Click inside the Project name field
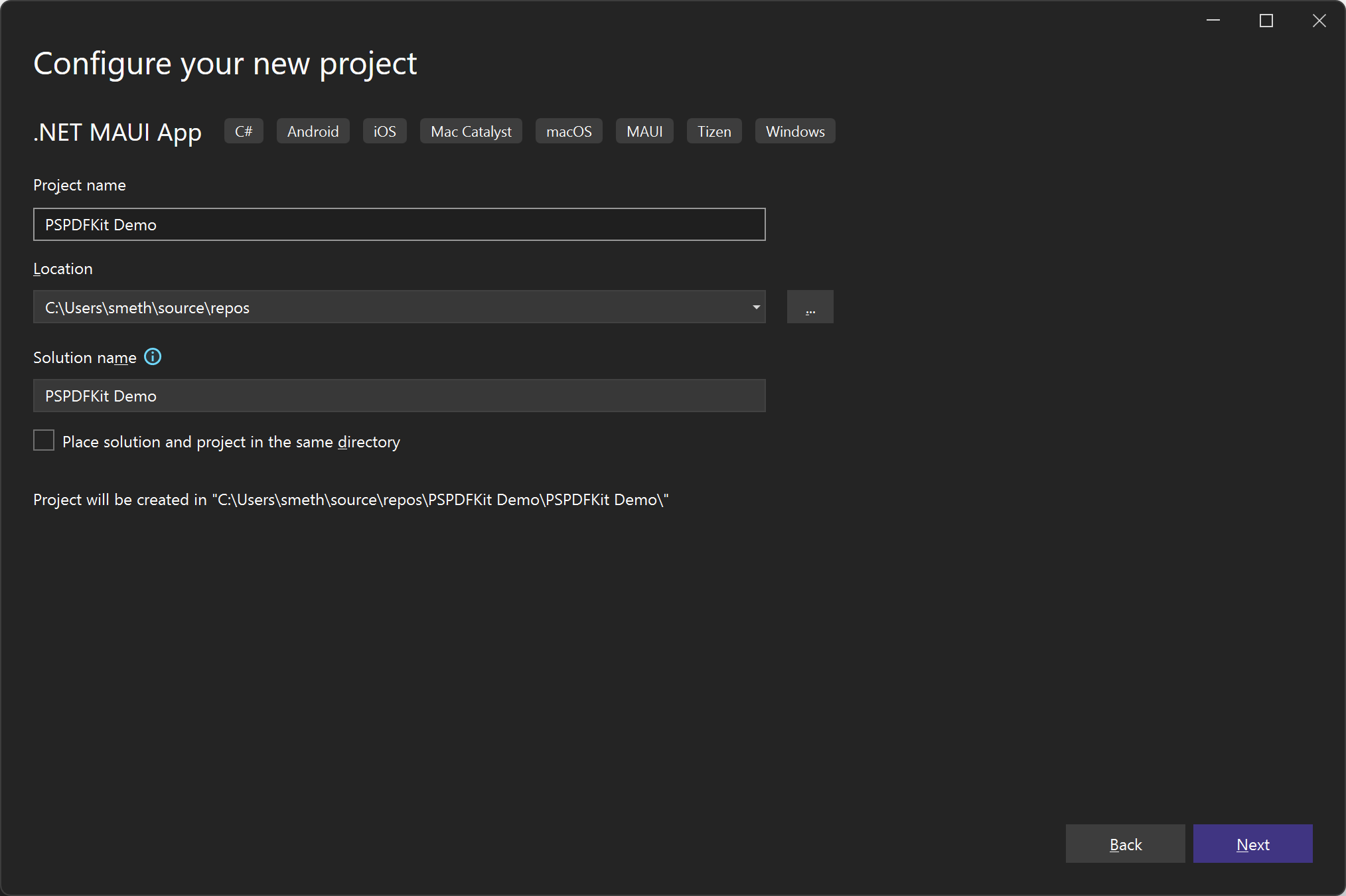The height and width of the screenshot is (896, 1346). [x=399, y=224]
